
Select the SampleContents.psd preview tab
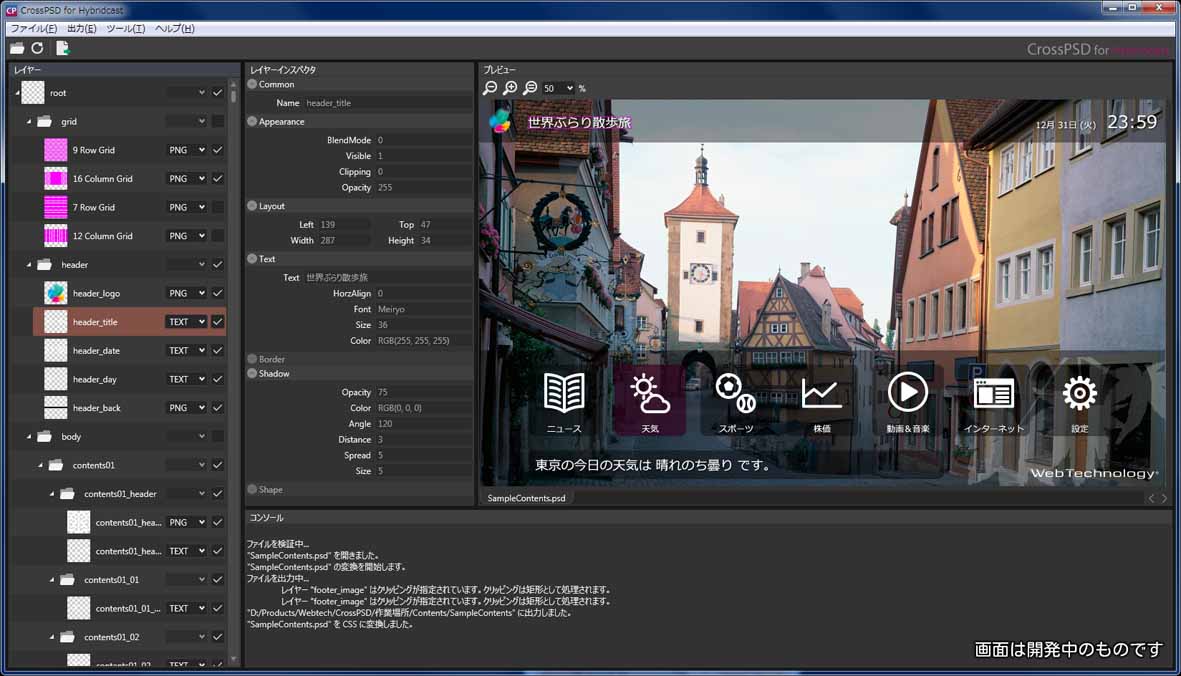[526, 498]
